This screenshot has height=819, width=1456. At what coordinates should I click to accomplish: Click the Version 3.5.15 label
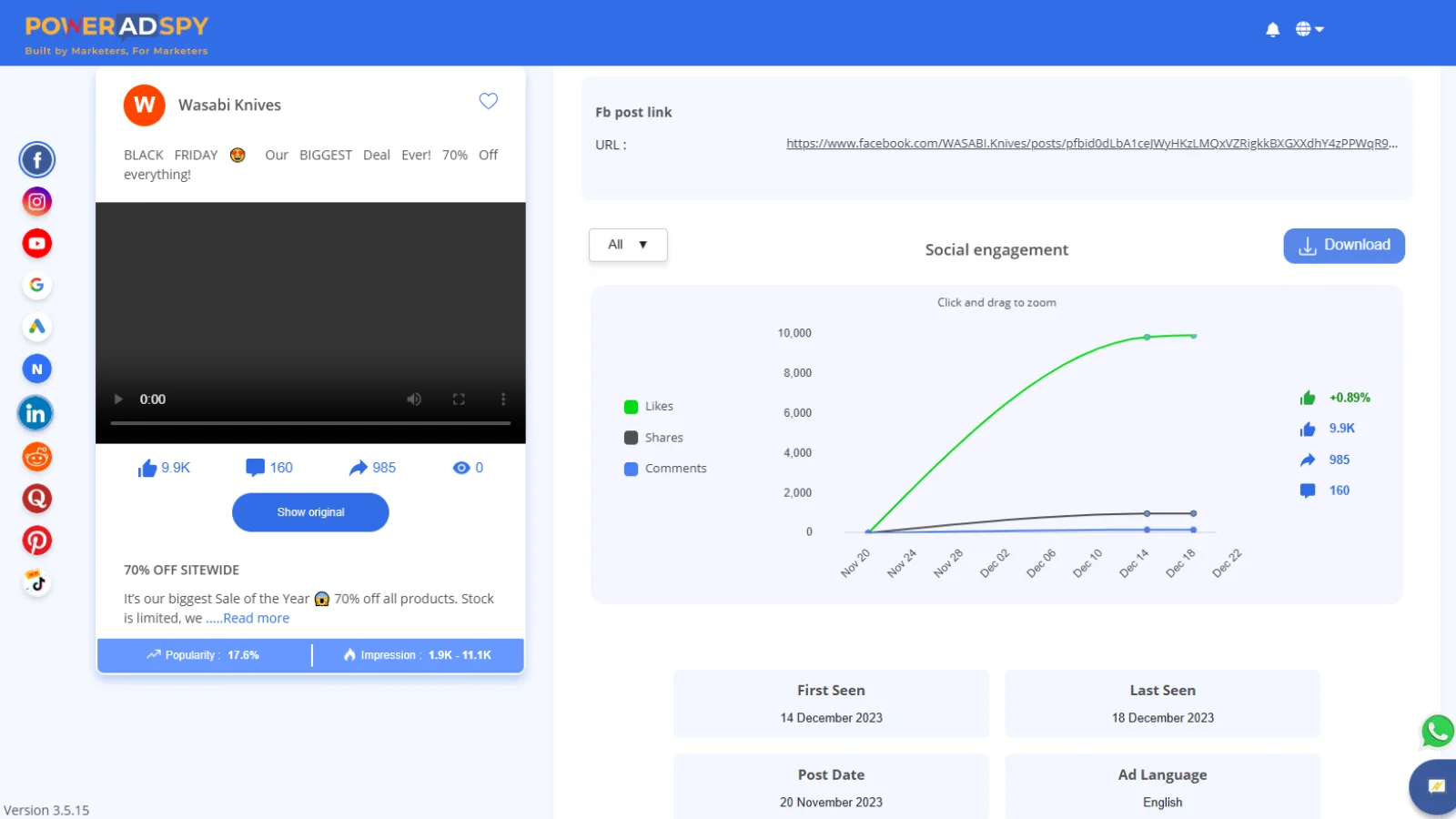click(x=46, y=810)
